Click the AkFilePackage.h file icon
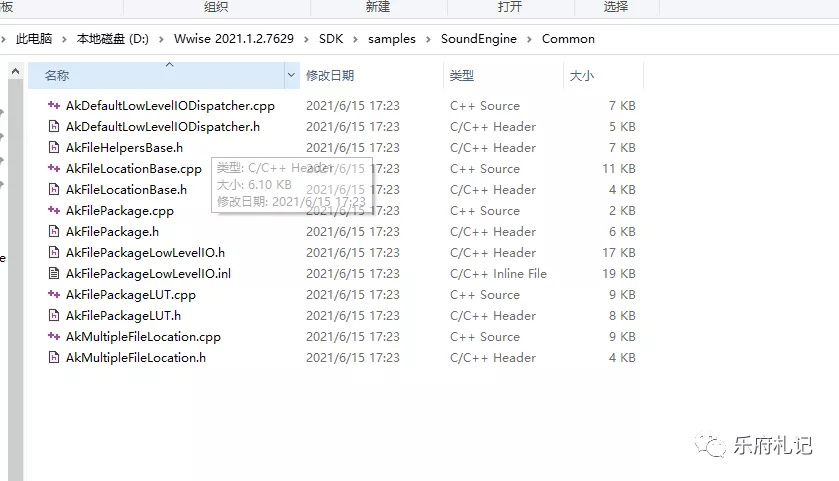Screen dimensions: 839x481 pyautogui.click(x=54, y=231)
